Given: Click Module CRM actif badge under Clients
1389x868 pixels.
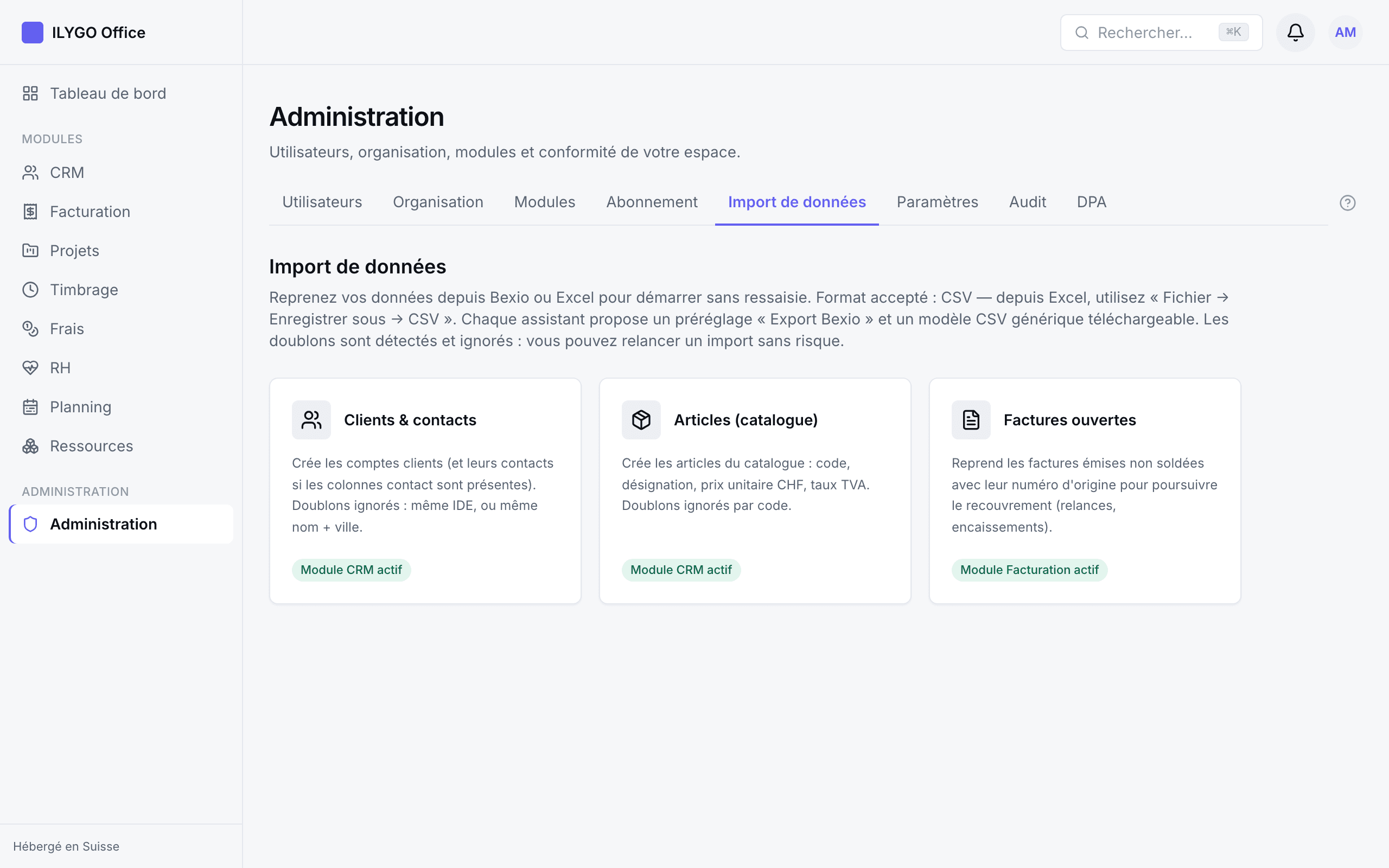Looking at the screenshot, I should pos(351,570).
